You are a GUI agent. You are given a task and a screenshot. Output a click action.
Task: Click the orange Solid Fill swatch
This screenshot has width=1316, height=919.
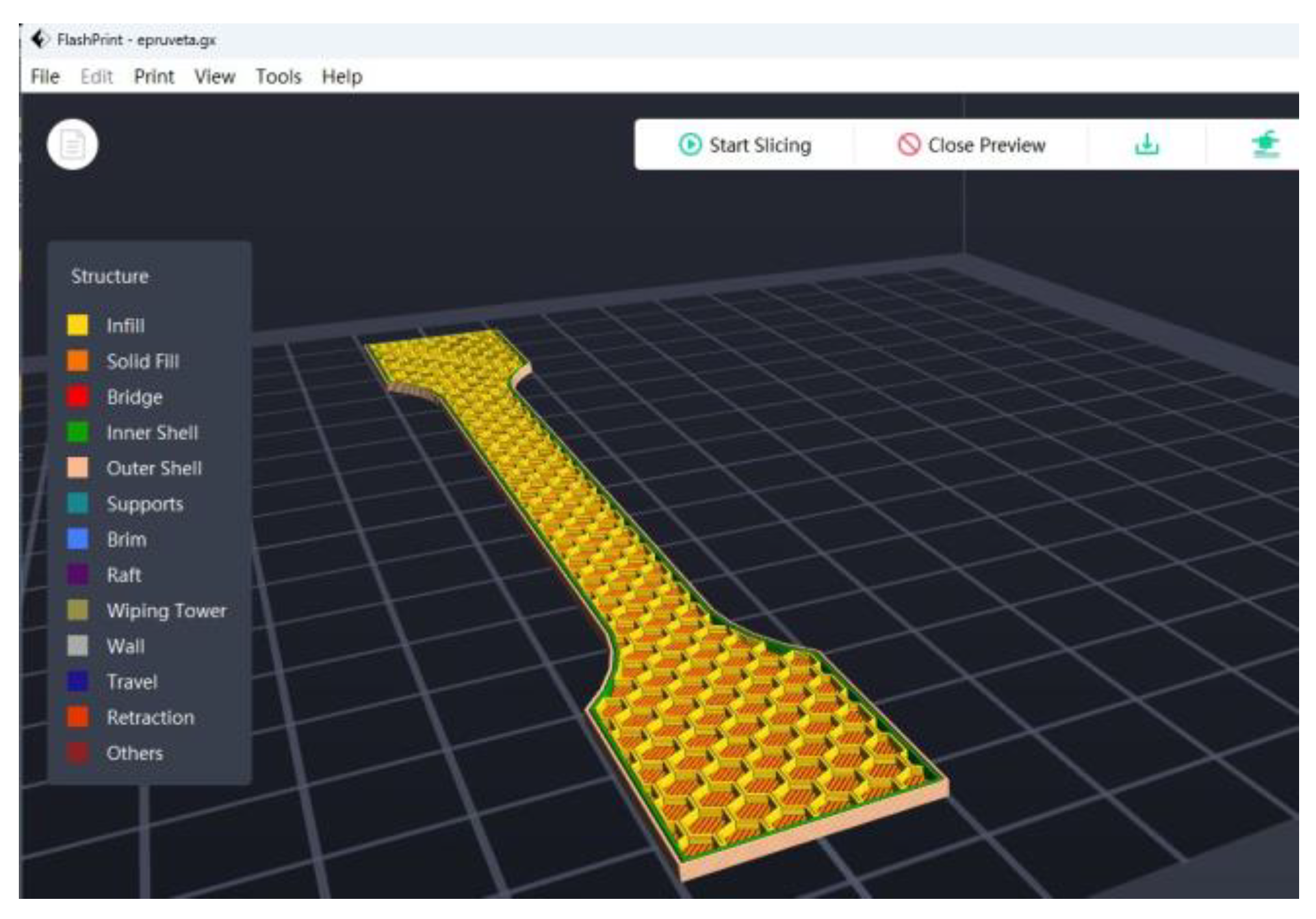click(78, 361)
